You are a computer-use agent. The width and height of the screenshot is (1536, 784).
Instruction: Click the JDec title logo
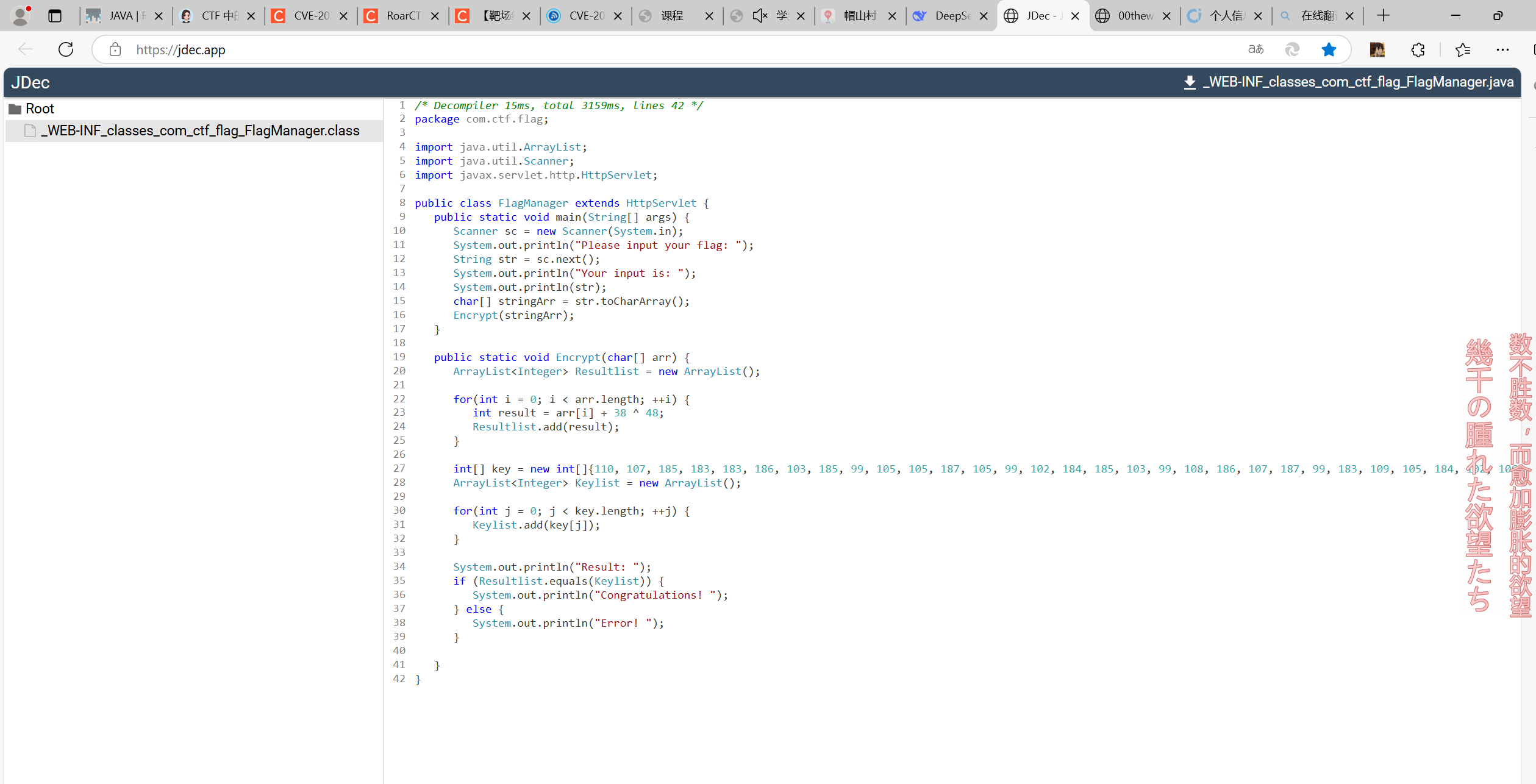[30, 82]
